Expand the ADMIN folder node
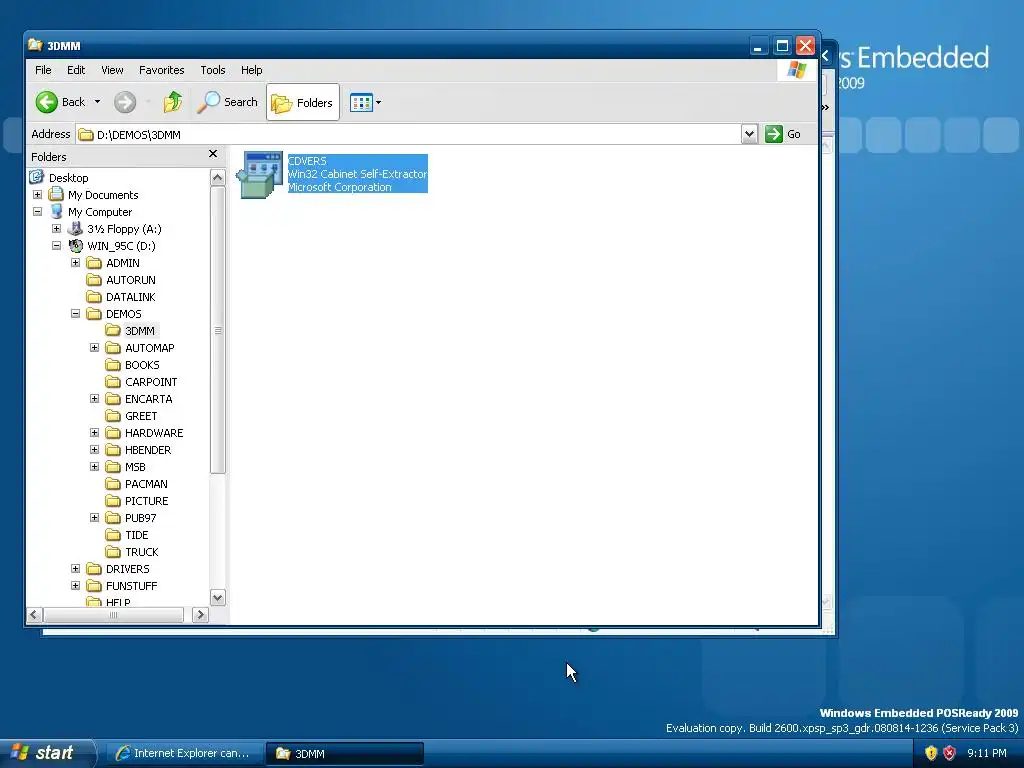This screenshot has height=768, width=1024. 75,263
